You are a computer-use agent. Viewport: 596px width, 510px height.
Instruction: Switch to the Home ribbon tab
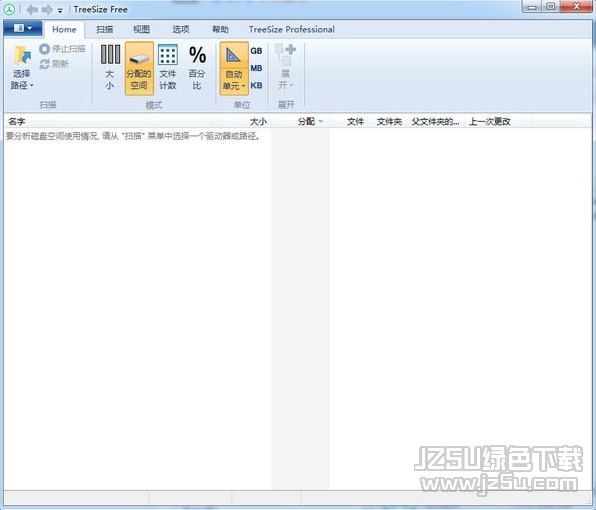click(64, 29)
